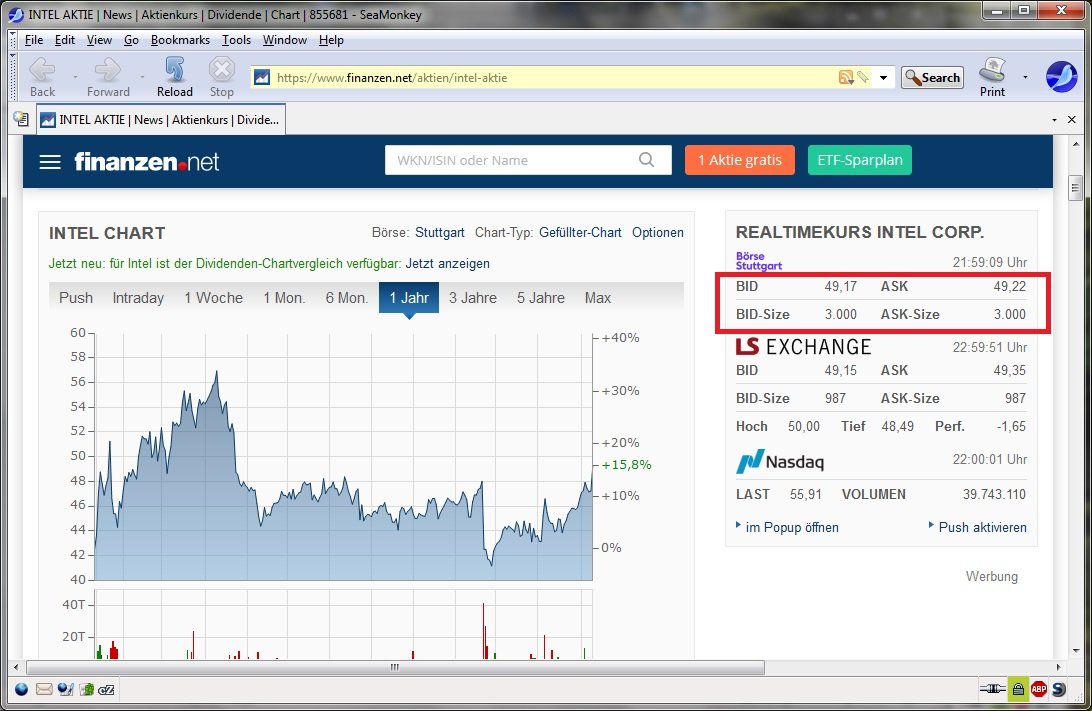
Task: Click the Nasdaq logo
Action: click(x=780, y=461)
